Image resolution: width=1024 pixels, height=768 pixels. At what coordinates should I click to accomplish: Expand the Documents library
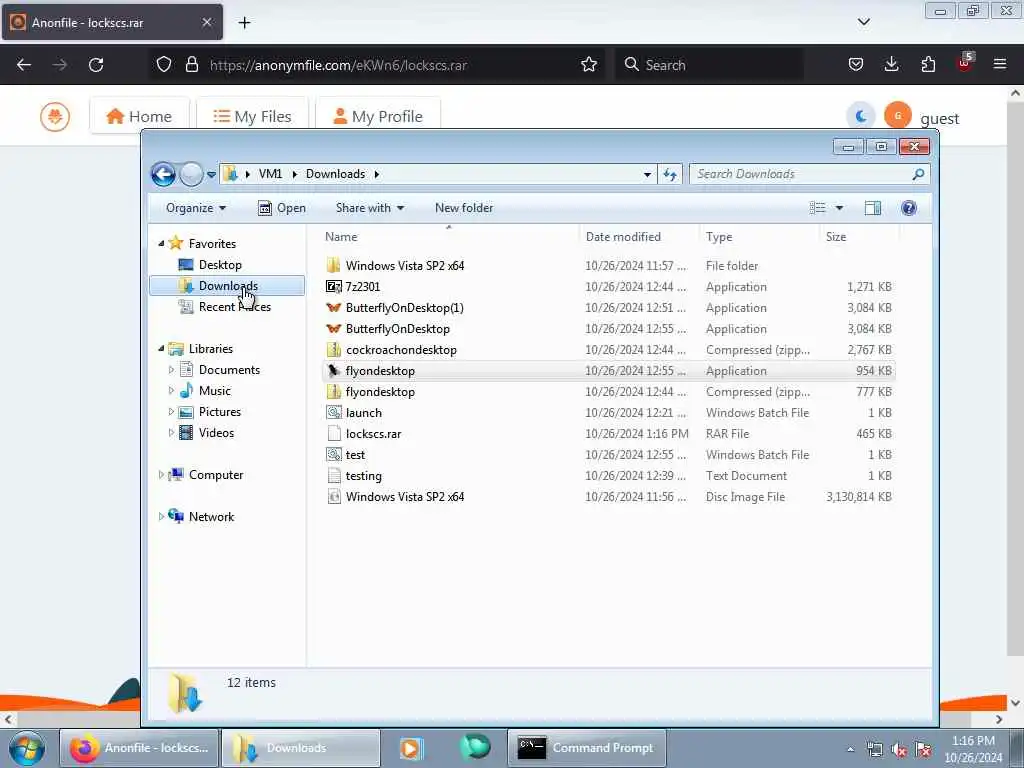tap(171, 370)
